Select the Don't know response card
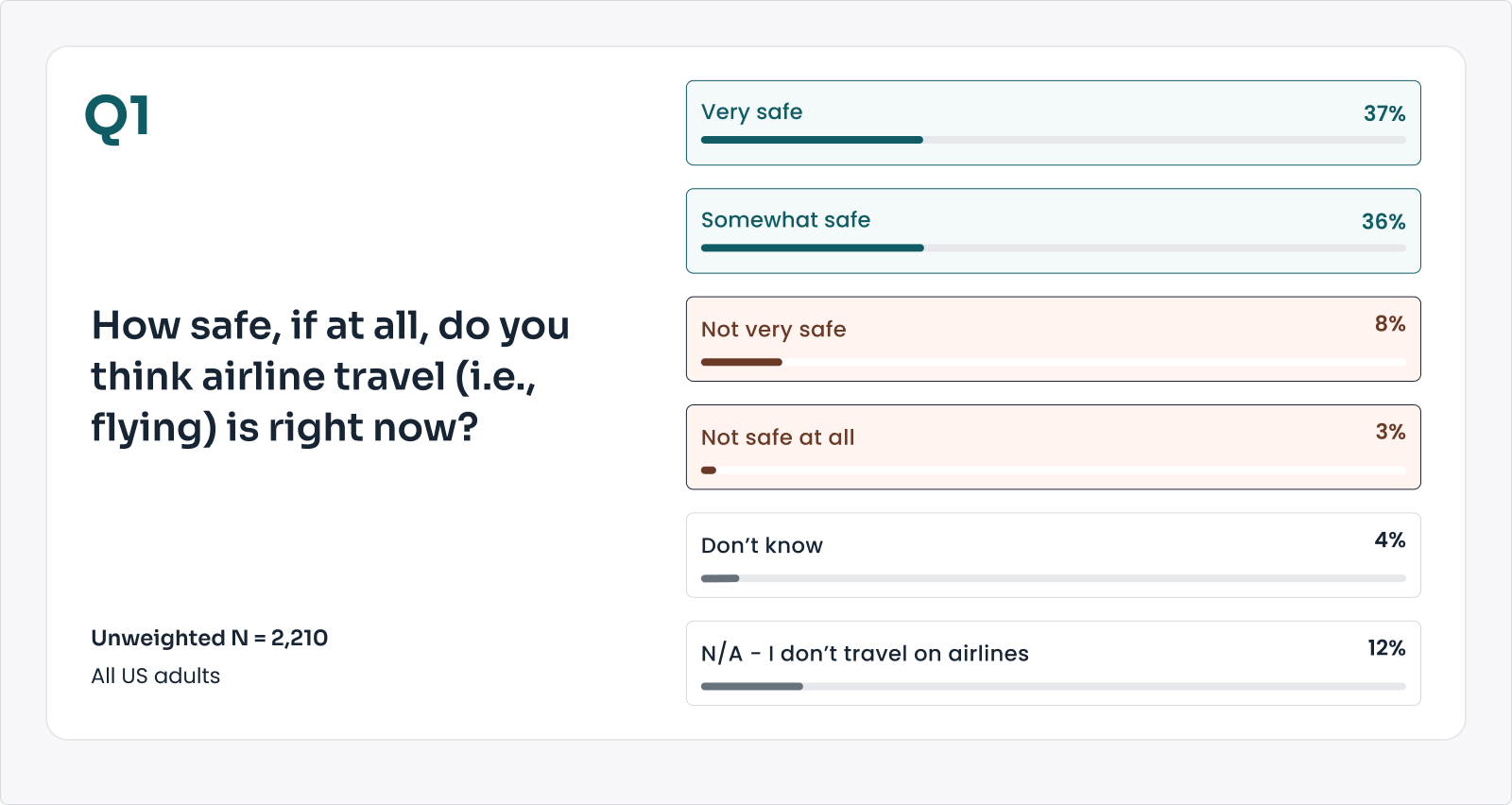Viewport: 1512px width, 805px height. click(1053, 555)
